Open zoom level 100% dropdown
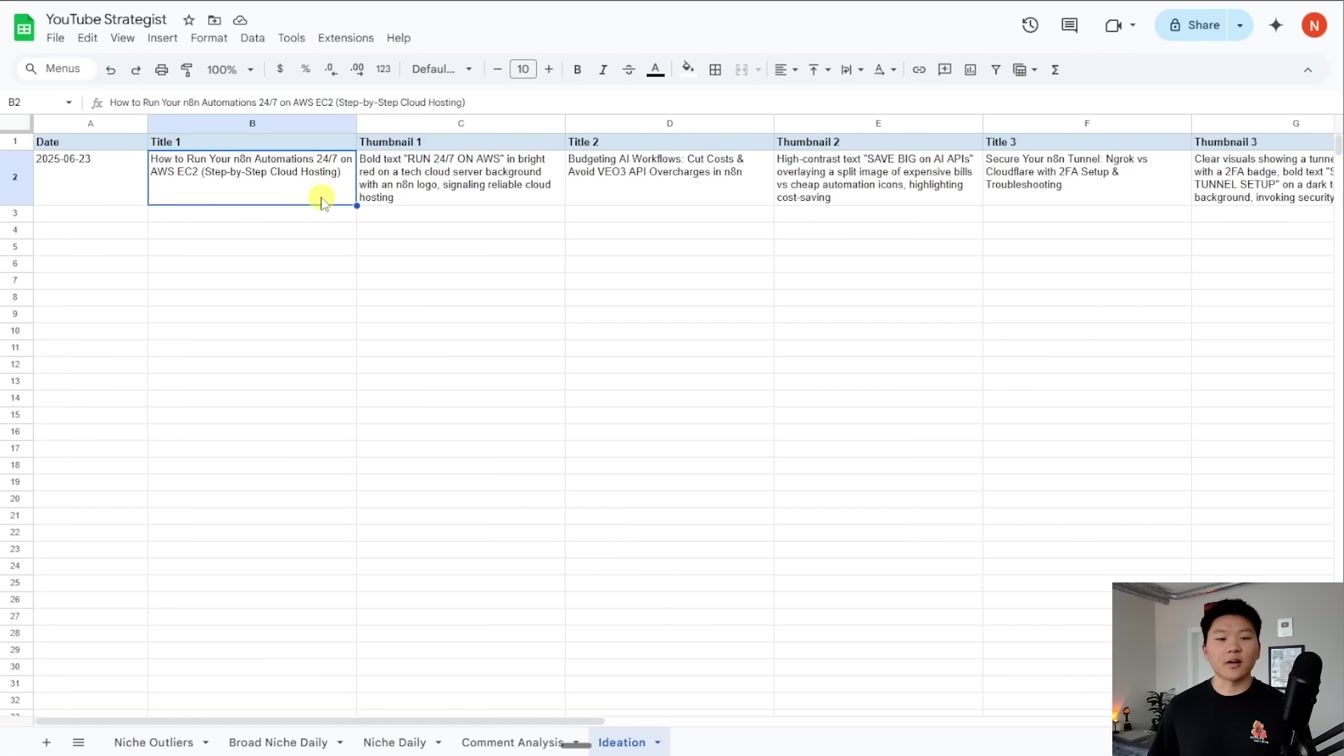This screenshot has height=756, width=1344. 230,70
